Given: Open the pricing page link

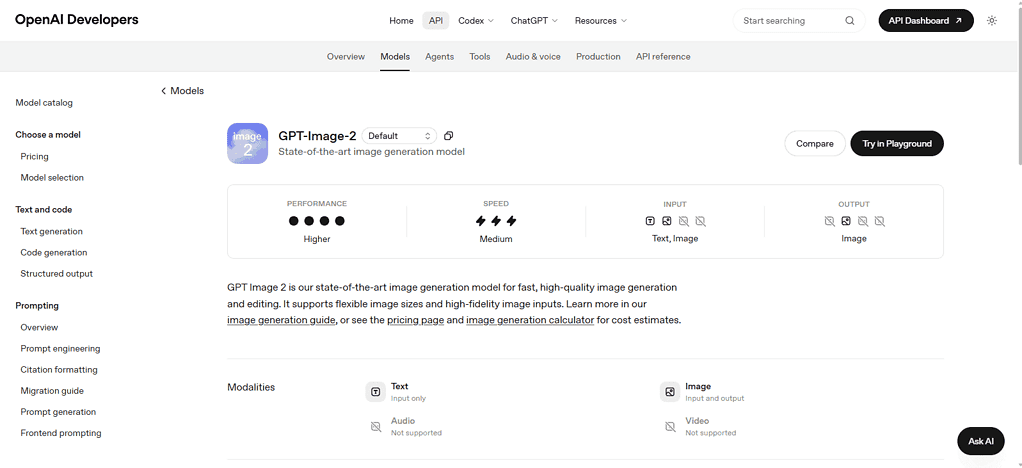Looking at the screenshot, I should 415,321.
